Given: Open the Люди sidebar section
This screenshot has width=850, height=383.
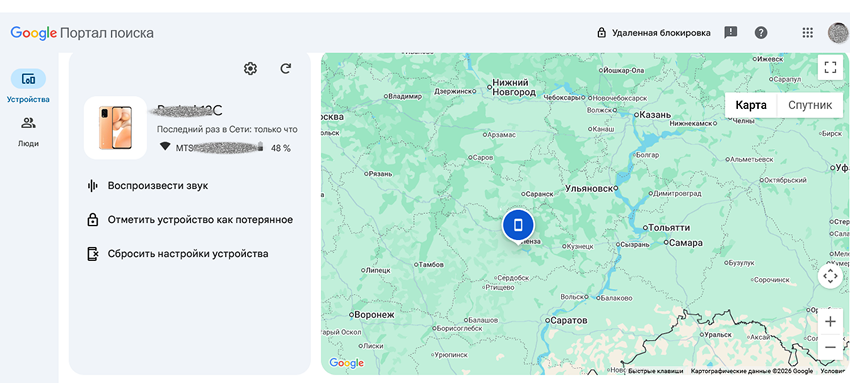Looking at the screenshot, I should (x=28, y=132).
